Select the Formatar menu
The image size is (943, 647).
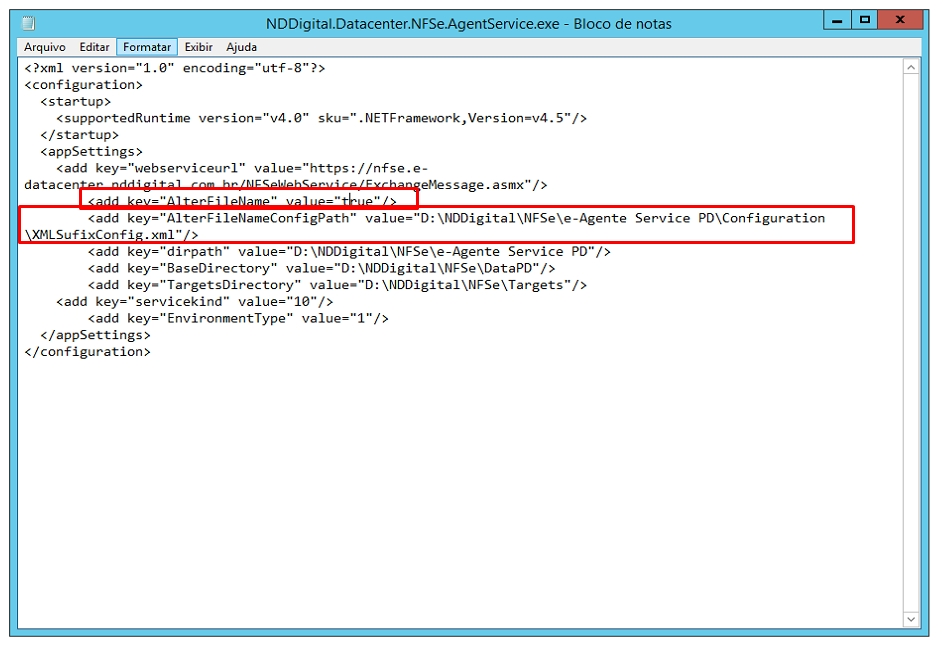[147, 47]
